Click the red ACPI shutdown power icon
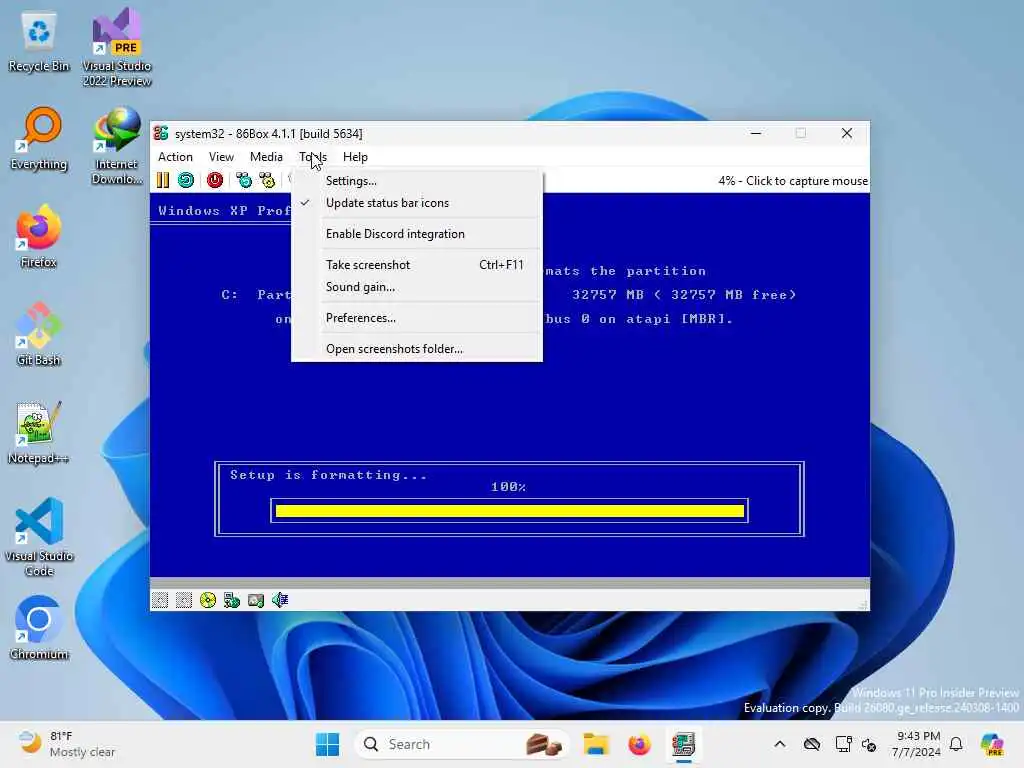The width and height of the screenshot is (1024, 768). pos(215,180)
